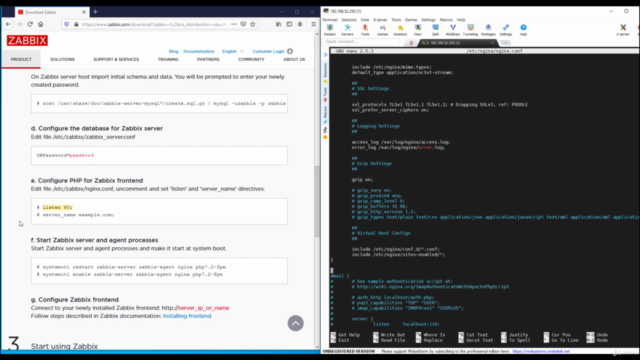
Task: Open MobaXterm Settings toolbar button
Action: tap(506, 29)
